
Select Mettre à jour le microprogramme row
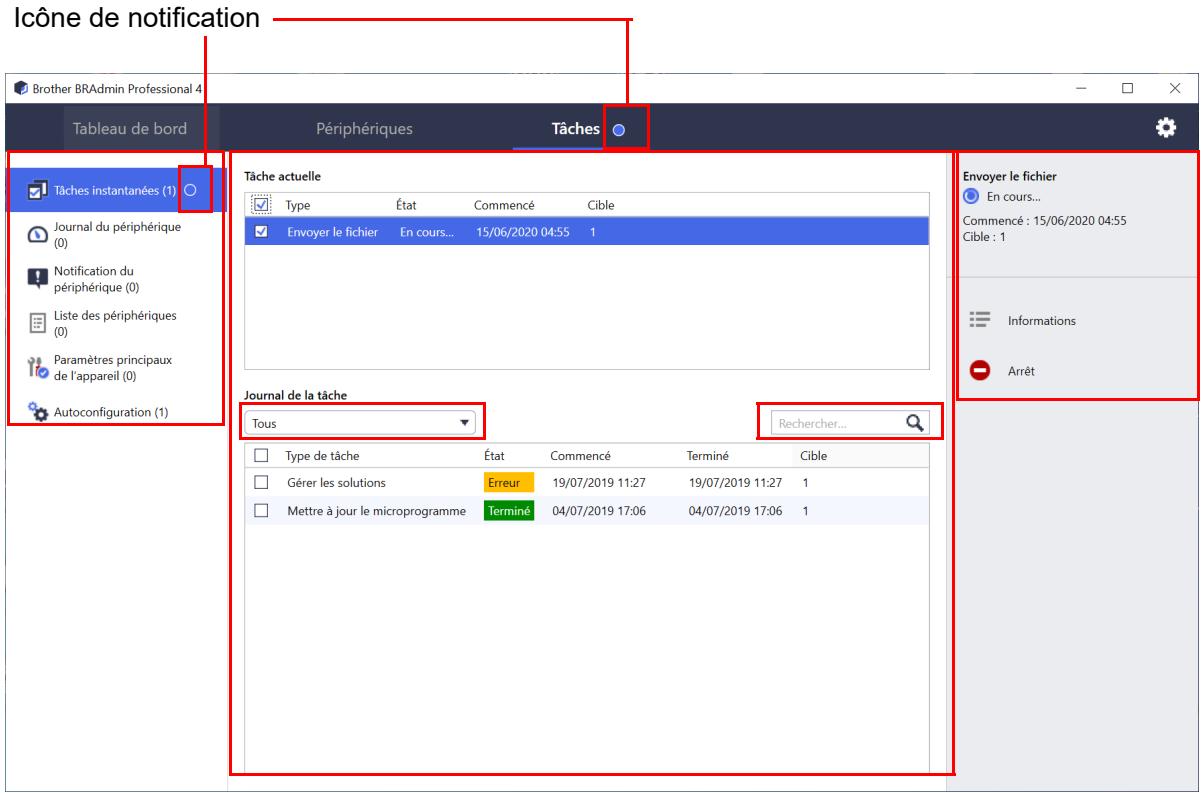[587, 510]
